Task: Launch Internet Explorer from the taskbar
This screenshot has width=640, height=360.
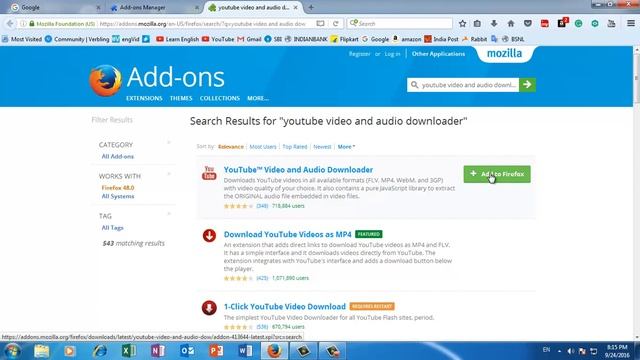Action: 99,351
